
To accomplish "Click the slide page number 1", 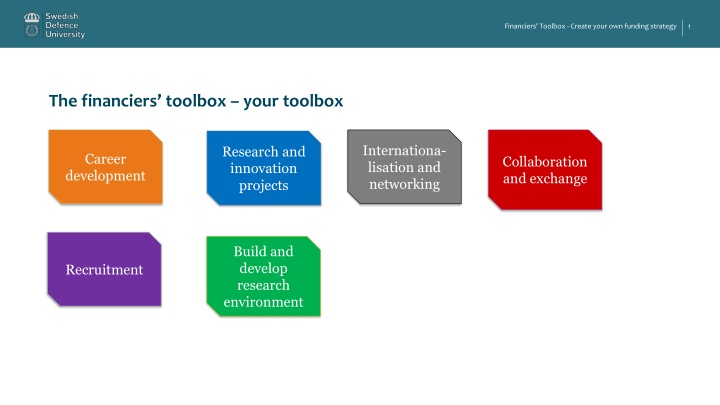I will click(x=689, y=27).
